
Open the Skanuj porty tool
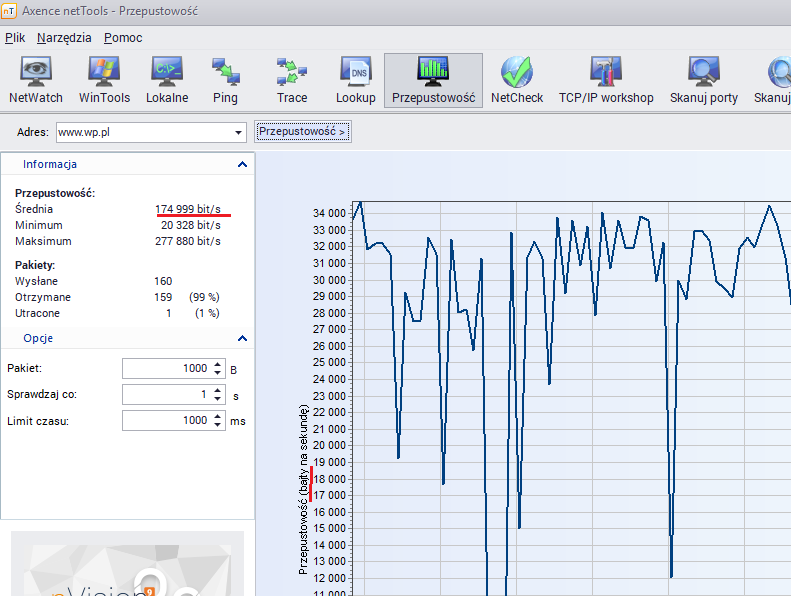tap(704, 80)
